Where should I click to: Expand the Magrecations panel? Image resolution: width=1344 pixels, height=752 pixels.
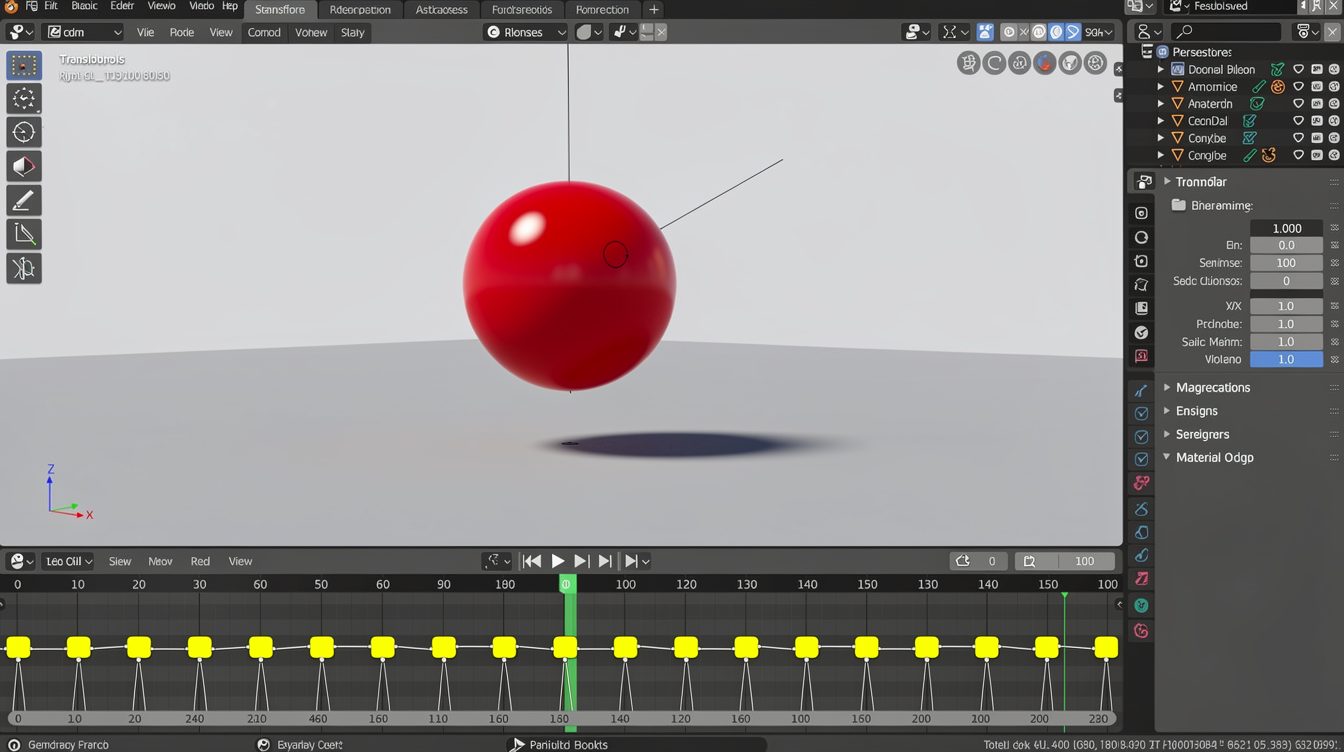1212,388
